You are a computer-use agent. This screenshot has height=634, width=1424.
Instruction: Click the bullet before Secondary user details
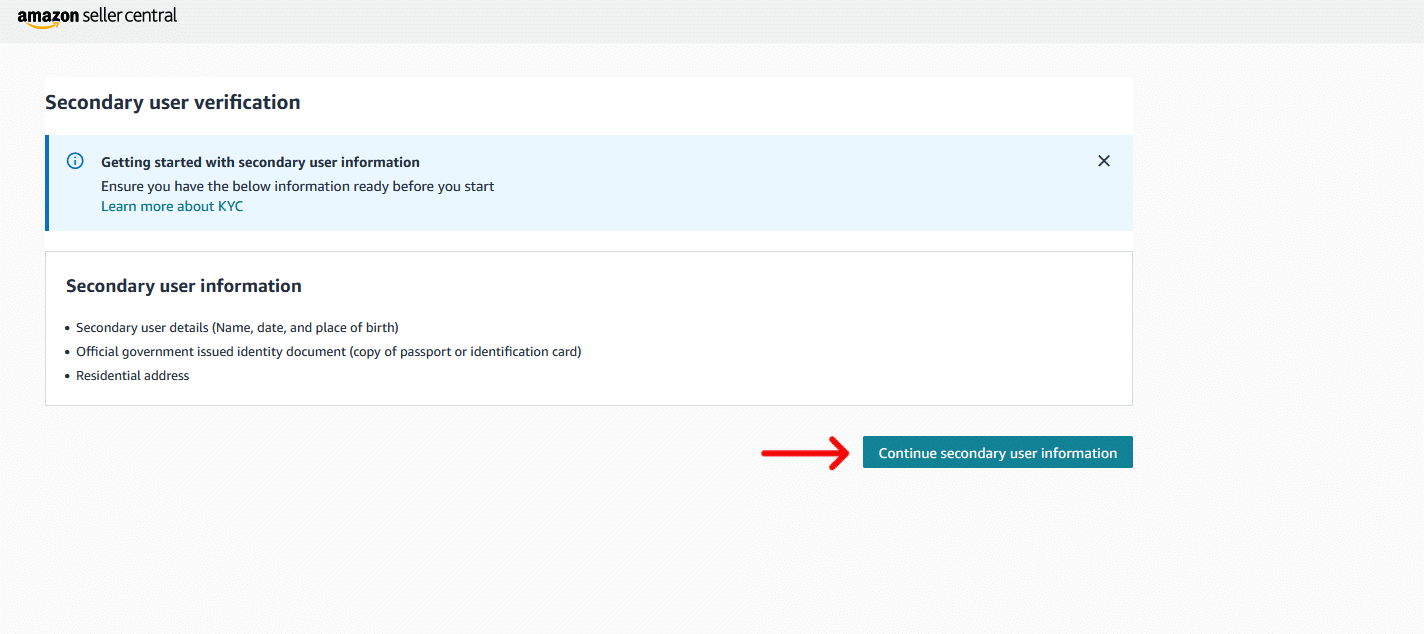(x=67, y=329)
